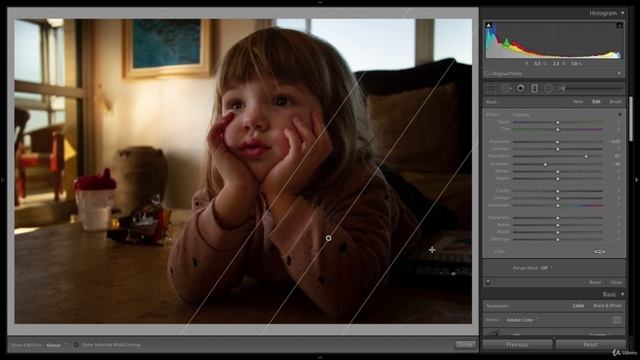Image resolution: width=640 pixels, height=360 pixels.
Task: Switch mask mode to Edit
Action: (x=596, y=102)
